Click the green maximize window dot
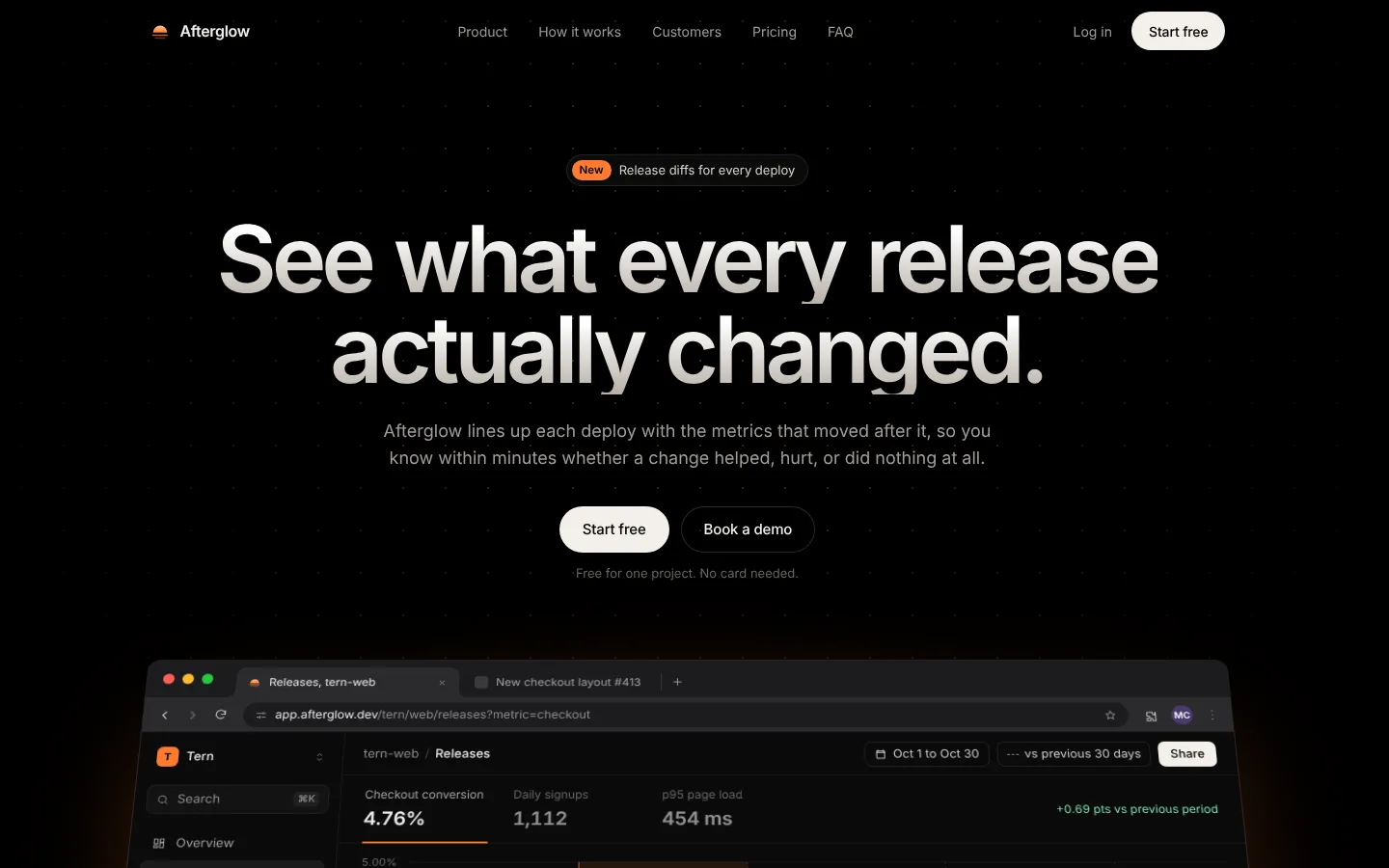This screenshot has height=868, width=1389. click(x=207, y=680)
